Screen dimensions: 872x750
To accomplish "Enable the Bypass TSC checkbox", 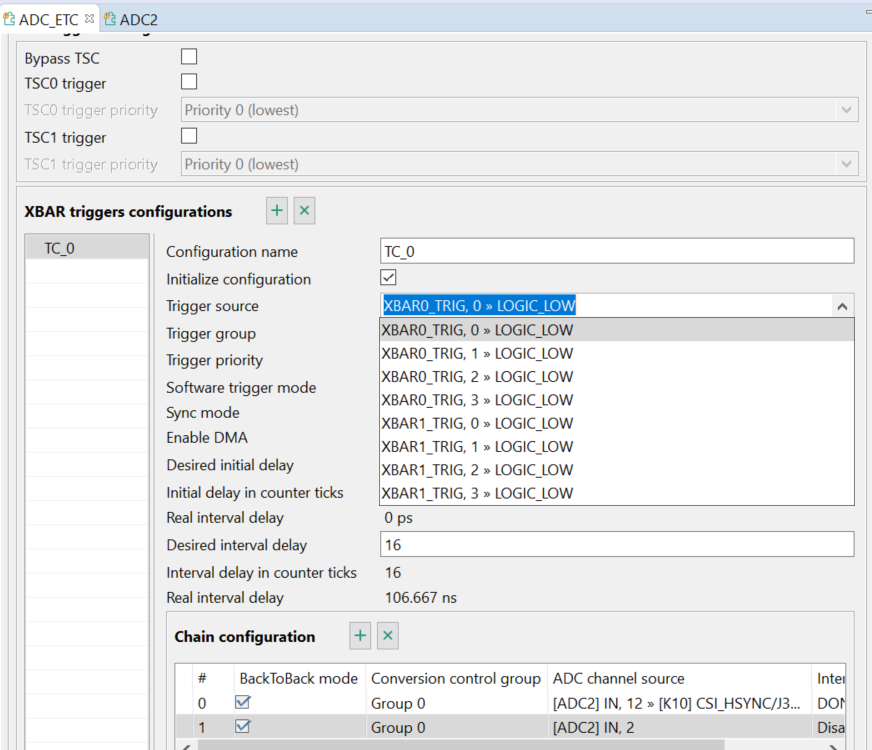I will click(188, 56).
